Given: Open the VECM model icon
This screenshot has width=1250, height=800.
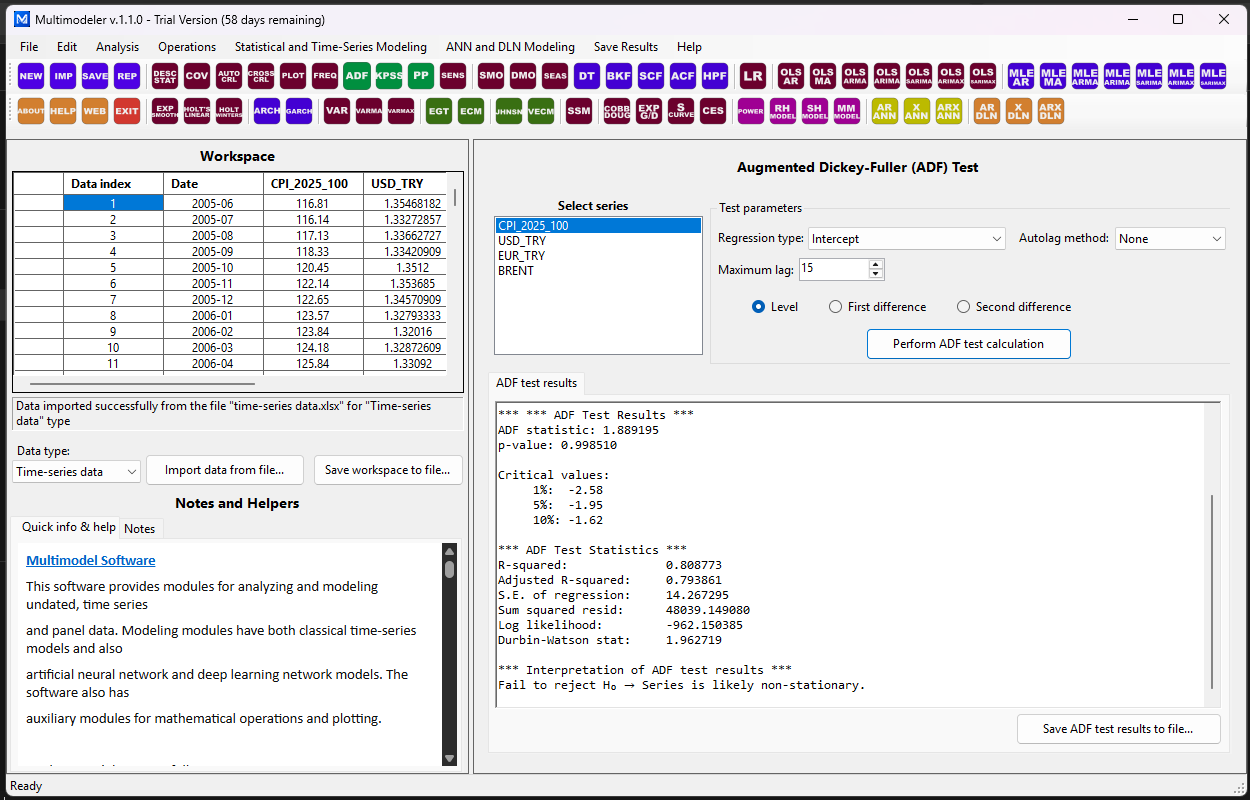Looking at the screenshot, I should pos(541,111).
